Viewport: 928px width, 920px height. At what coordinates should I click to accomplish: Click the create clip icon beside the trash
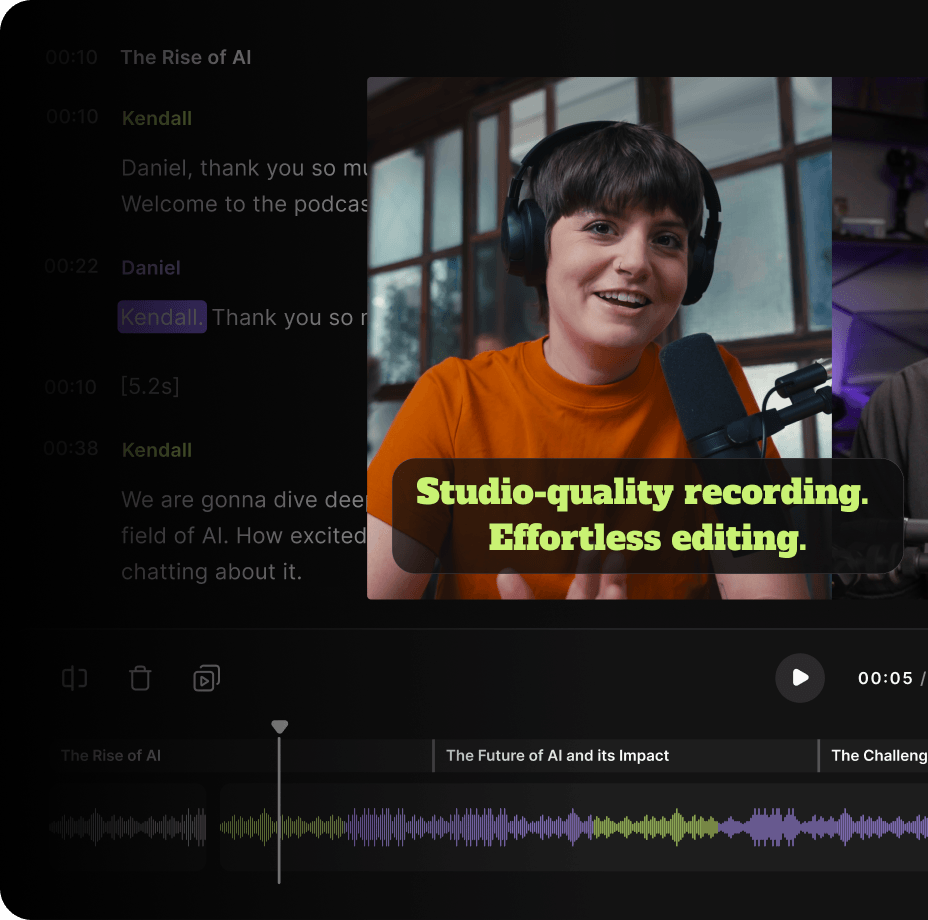click(x=206, y=679)
